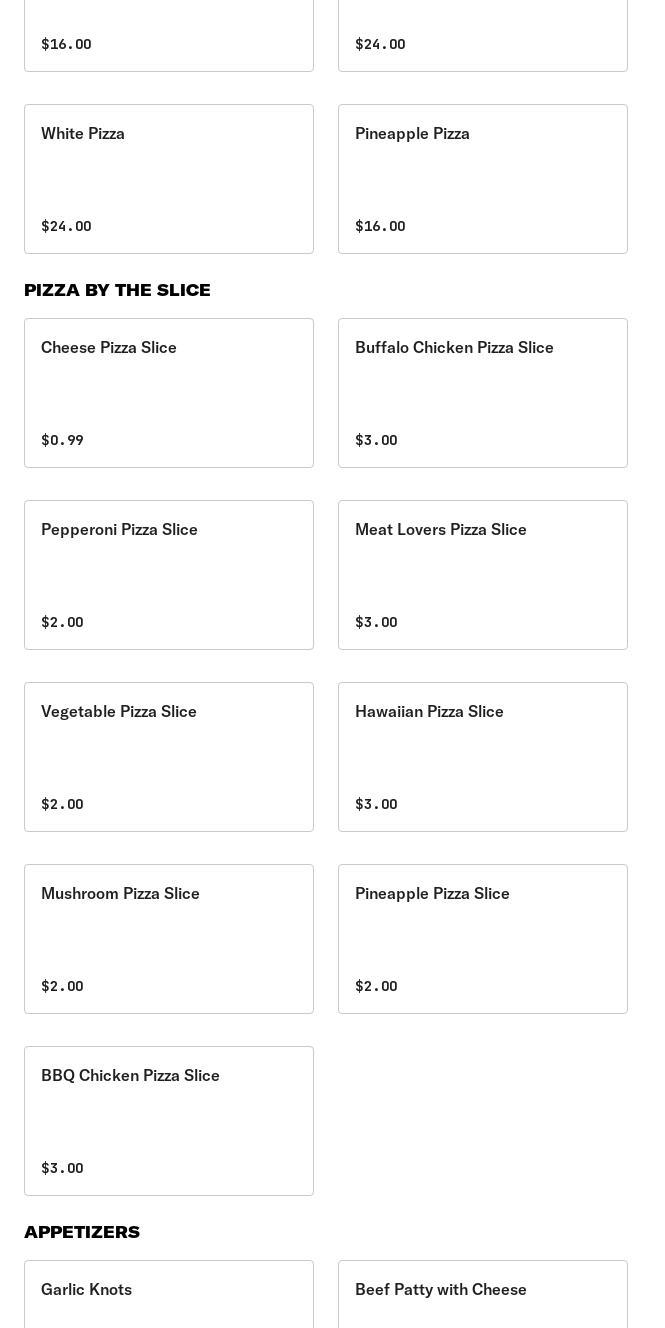Click the Appetizers section heading
This screenshot has width=665, height=1328.
pos(82,1232)
